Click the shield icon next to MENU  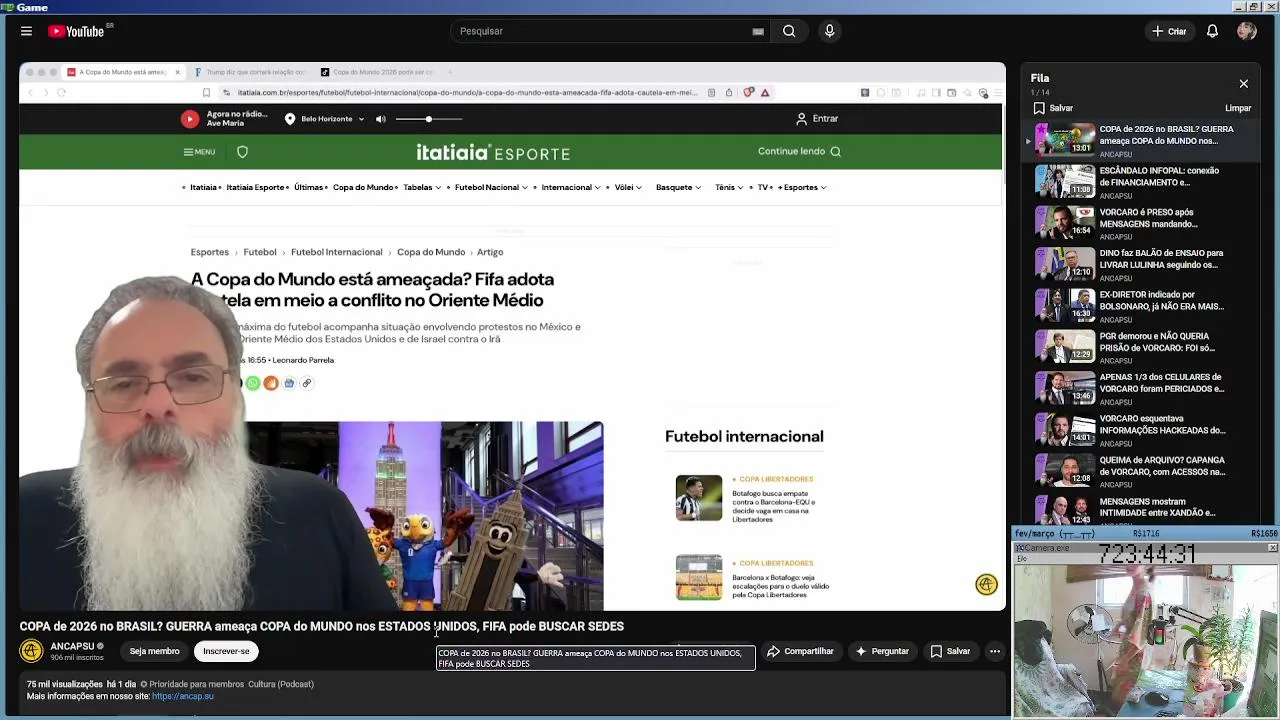(x=242, y=152)
